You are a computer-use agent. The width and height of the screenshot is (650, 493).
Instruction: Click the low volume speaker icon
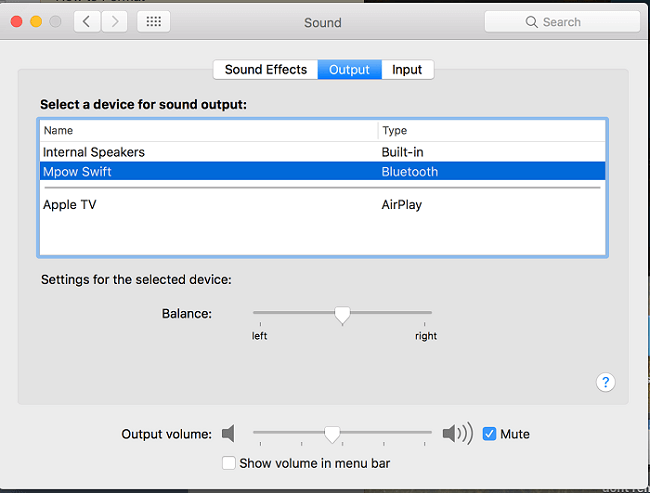(x=228, y=434)
